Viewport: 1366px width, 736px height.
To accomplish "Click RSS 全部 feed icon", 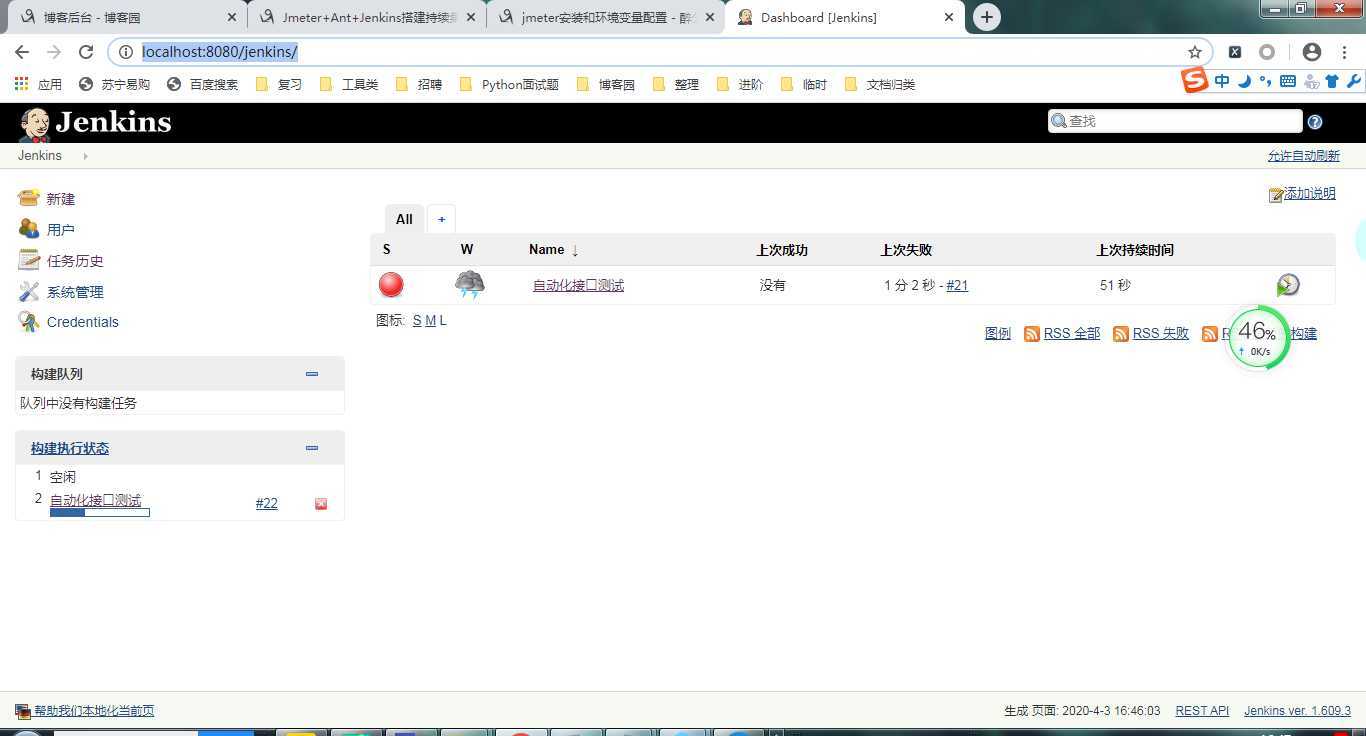I will coord(1032,334).
